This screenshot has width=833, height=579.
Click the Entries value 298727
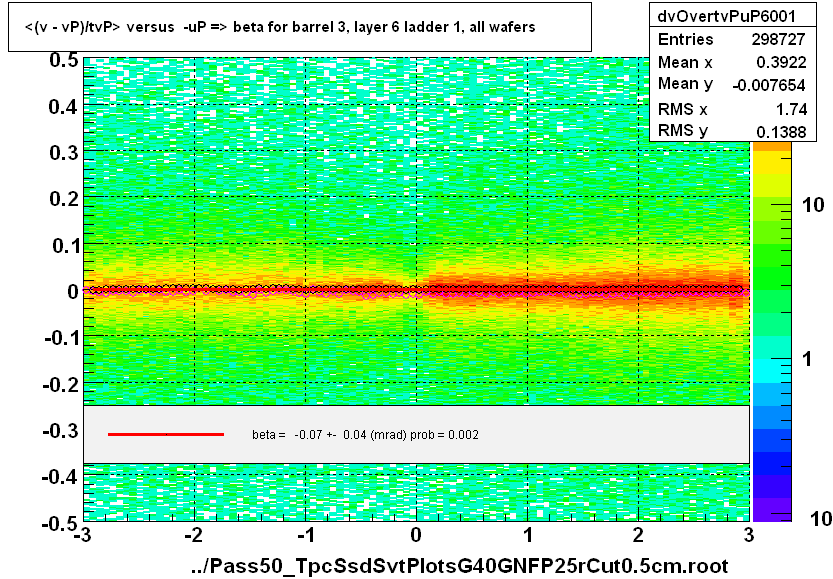tap(778, 39)
